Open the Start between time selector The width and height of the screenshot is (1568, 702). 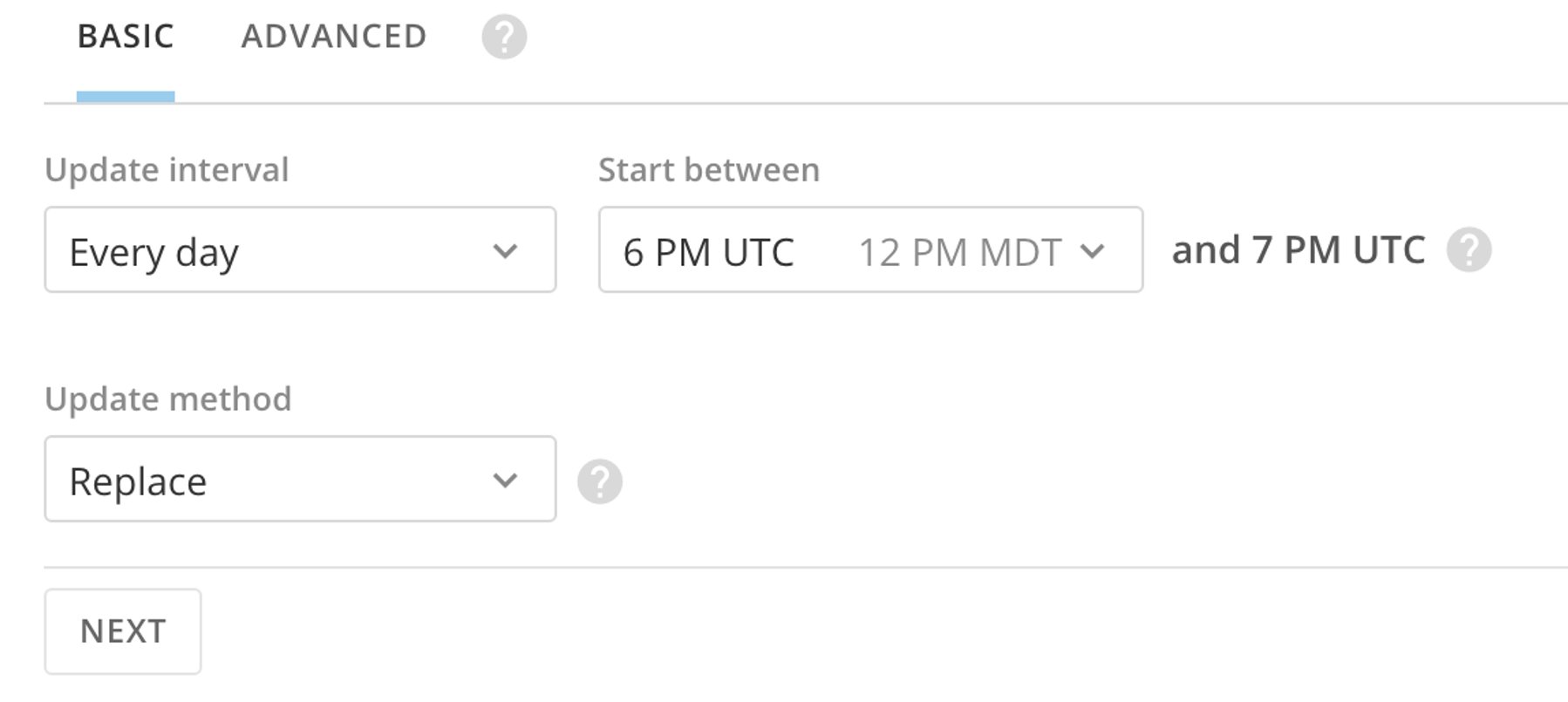tap(870, 250)
